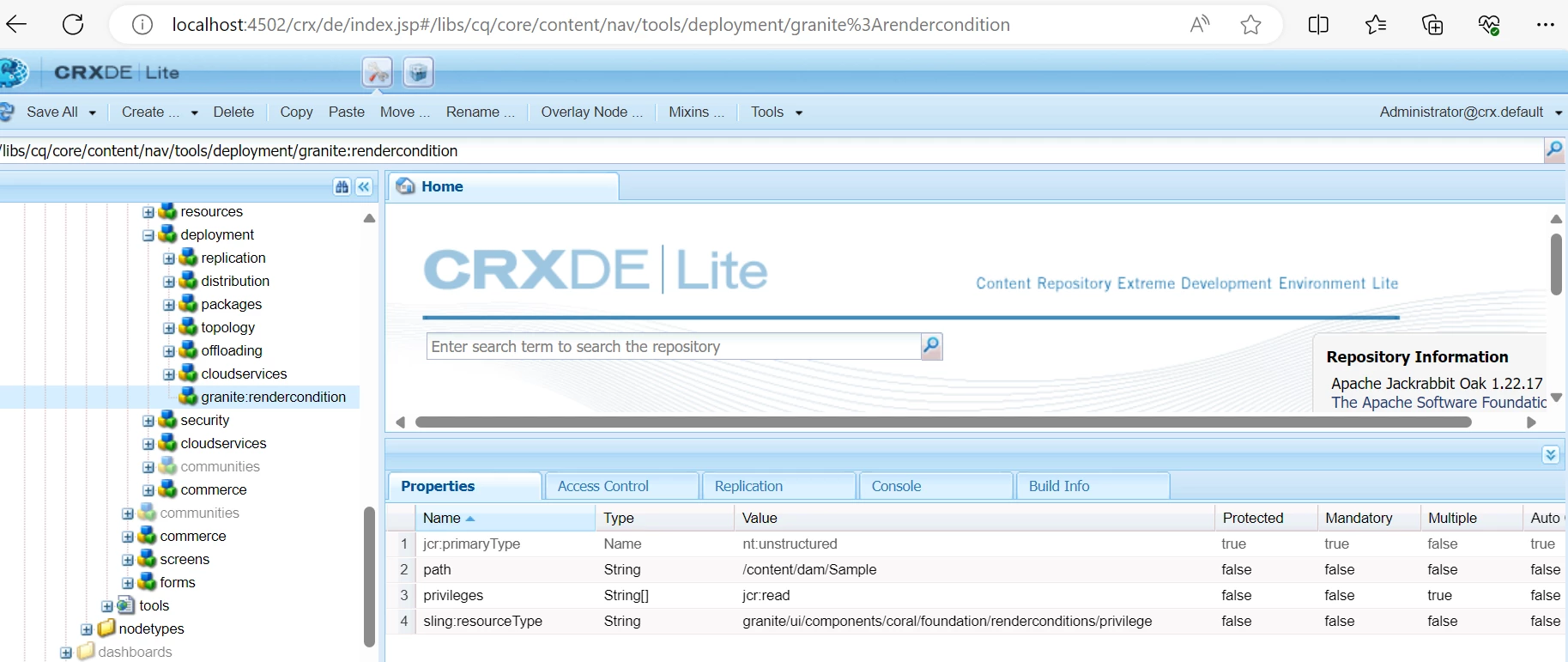Collapse the deployment node

coord(148,234)
